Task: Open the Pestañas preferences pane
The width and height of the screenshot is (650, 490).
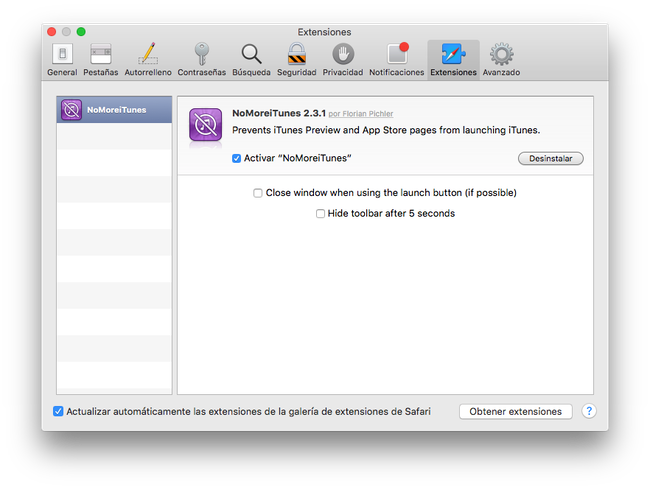Action: pos(101,60)
